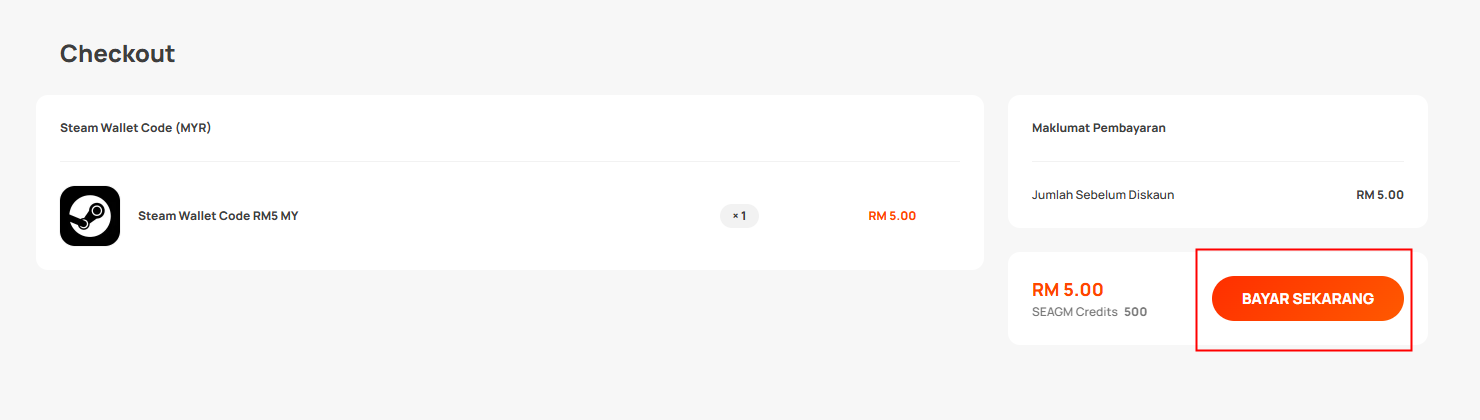Click the 500 credits value

point(1135,312)
